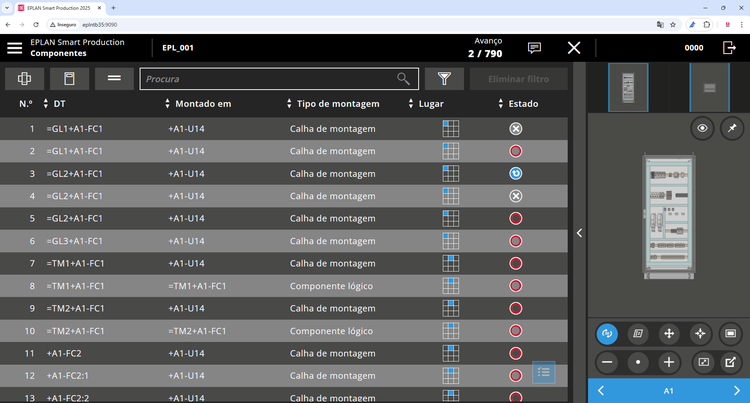Toggle the X status on row 1
Image resolution: width=750 pixels, height=403 pixels.
pyautogui.click(x=516, y=129)
